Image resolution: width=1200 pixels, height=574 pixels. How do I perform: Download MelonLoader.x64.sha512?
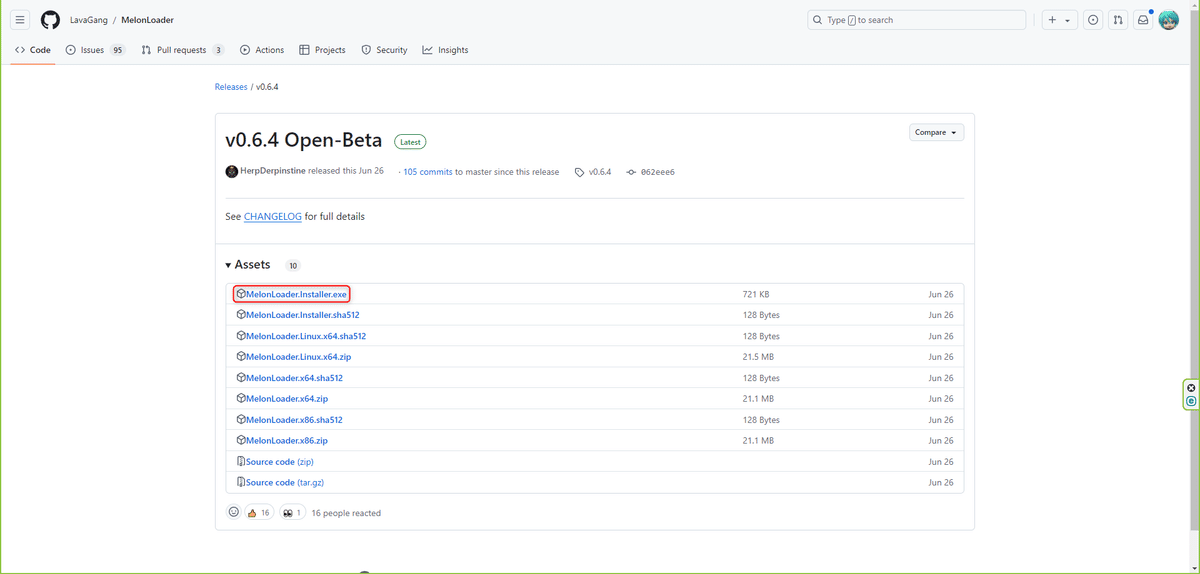point(294,378)
